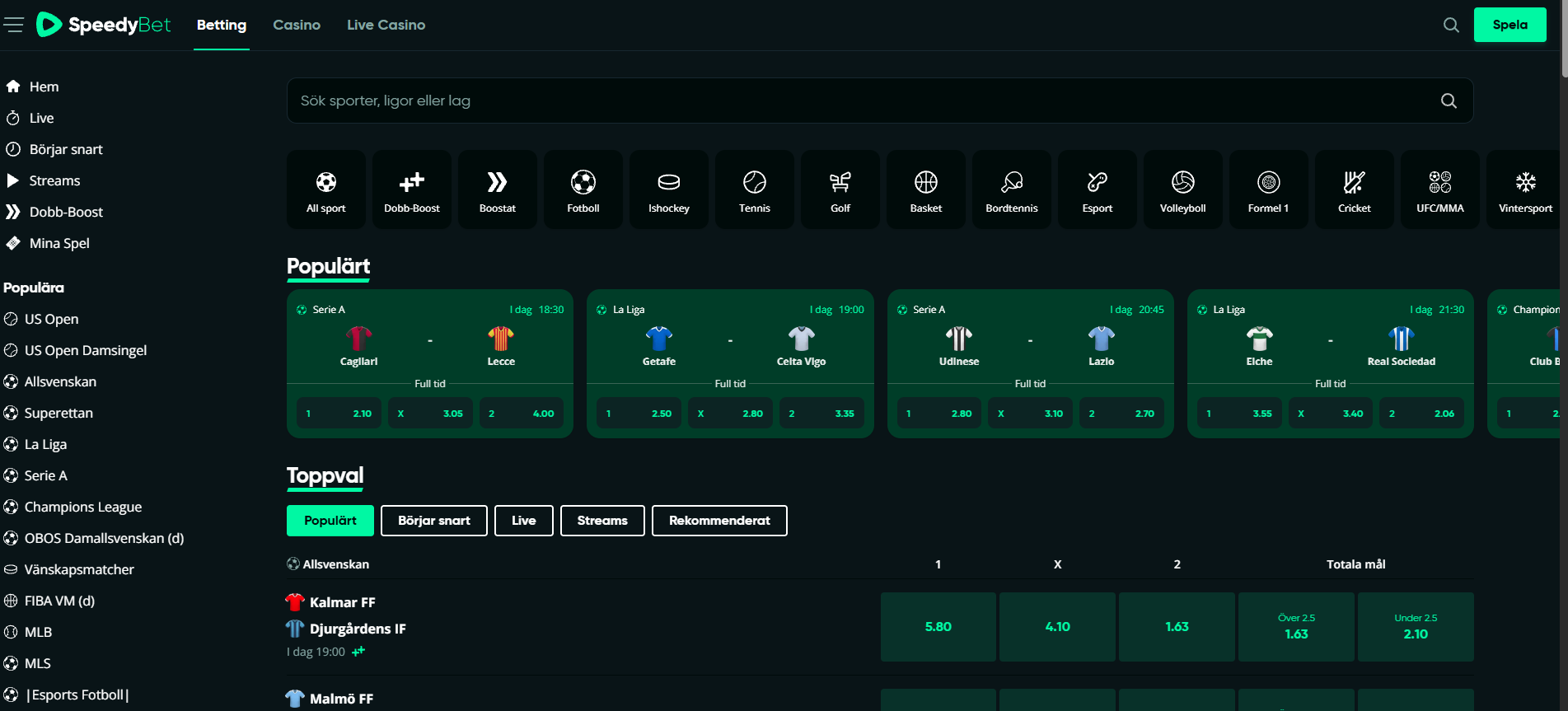Select Under 2.5 goals at 2.10
This screenshot has height=711, width=1568.
pos(1416,627)
